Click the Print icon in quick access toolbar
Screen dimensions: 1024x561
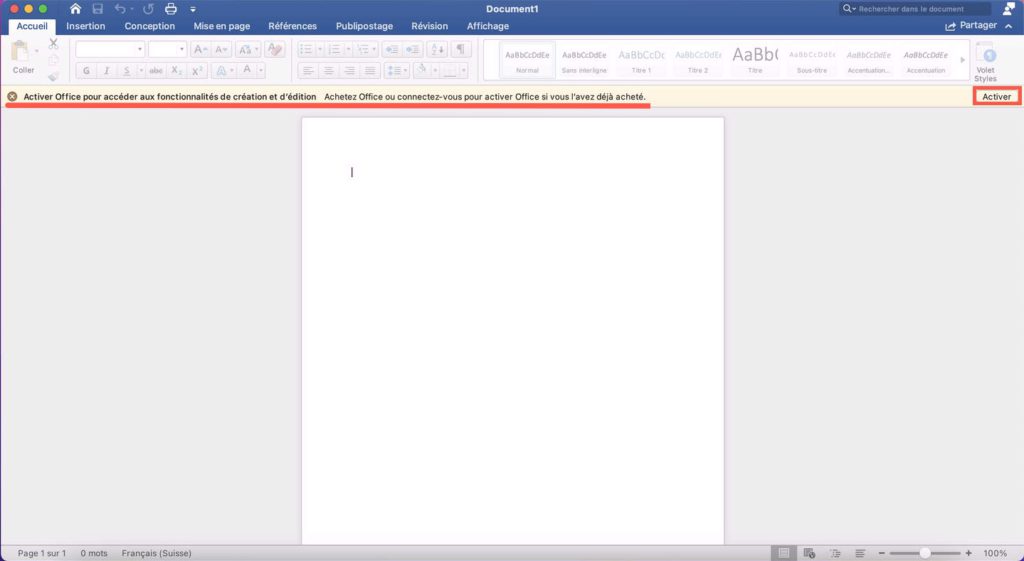click(x=170, y=9)
